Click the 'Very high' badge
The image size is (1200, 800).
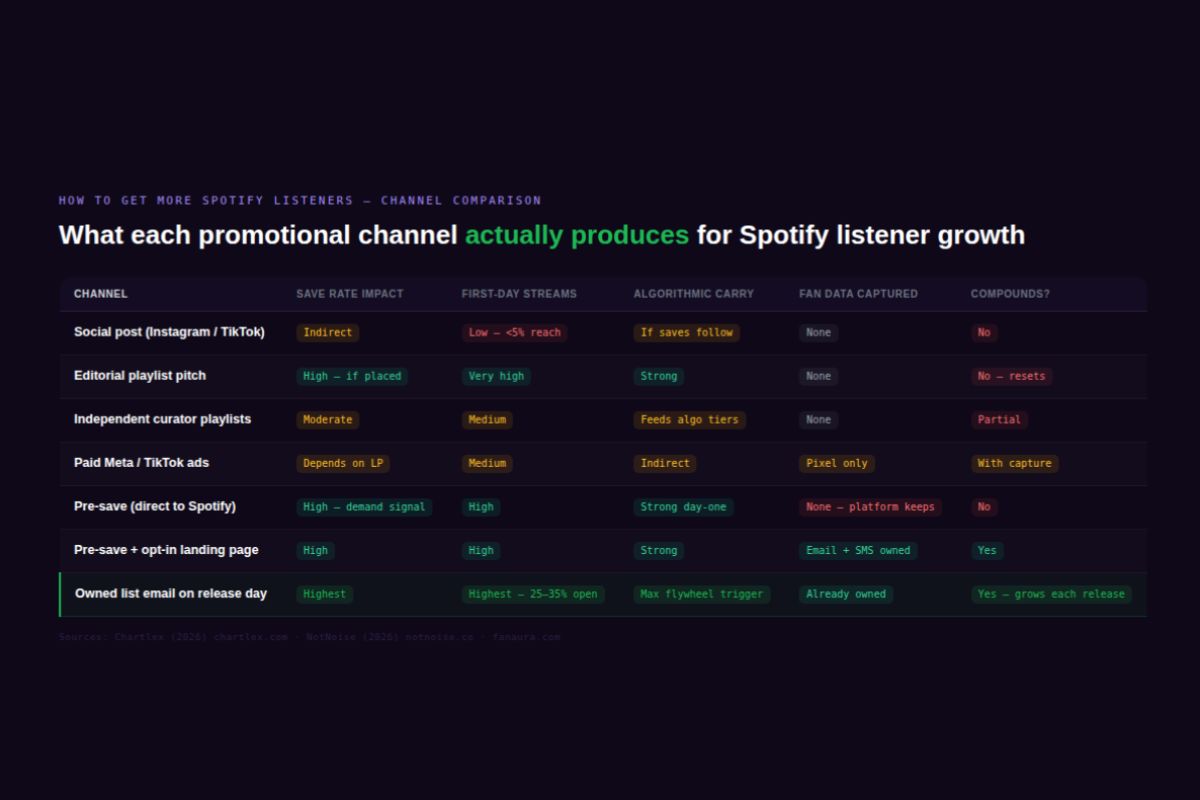click(x=496, y=377)
